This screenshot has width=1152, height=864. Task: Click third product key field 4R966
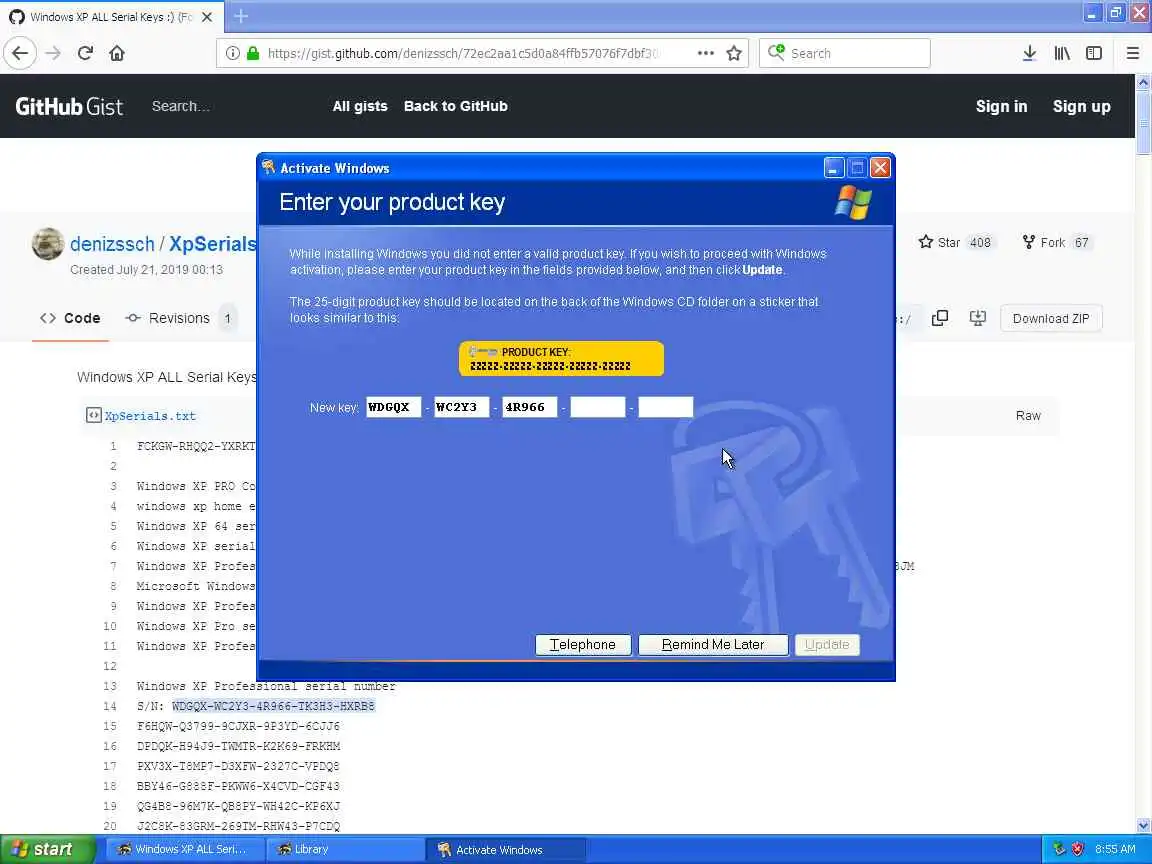pos(529,407)
